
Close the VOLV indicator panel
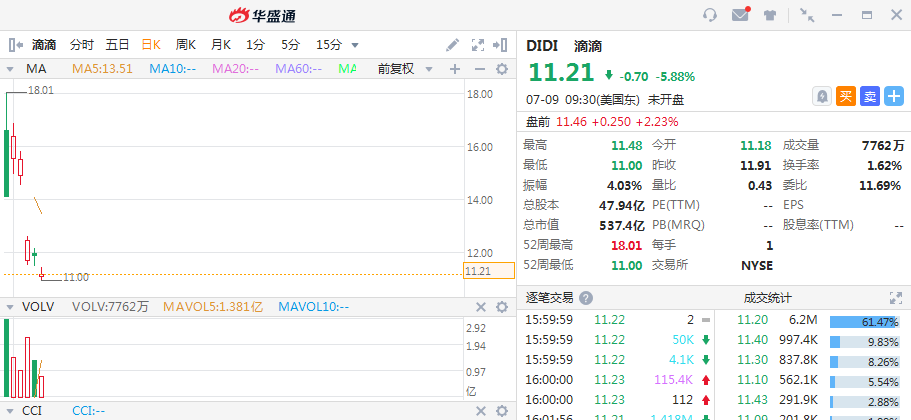(479, 307)
